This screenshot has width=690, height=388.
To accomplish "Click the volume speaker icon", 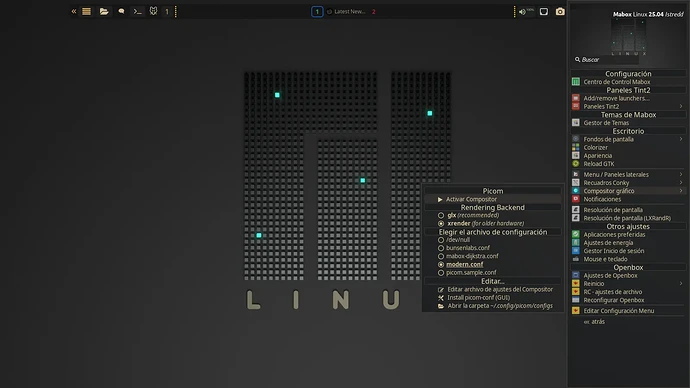I will (522, 12).
